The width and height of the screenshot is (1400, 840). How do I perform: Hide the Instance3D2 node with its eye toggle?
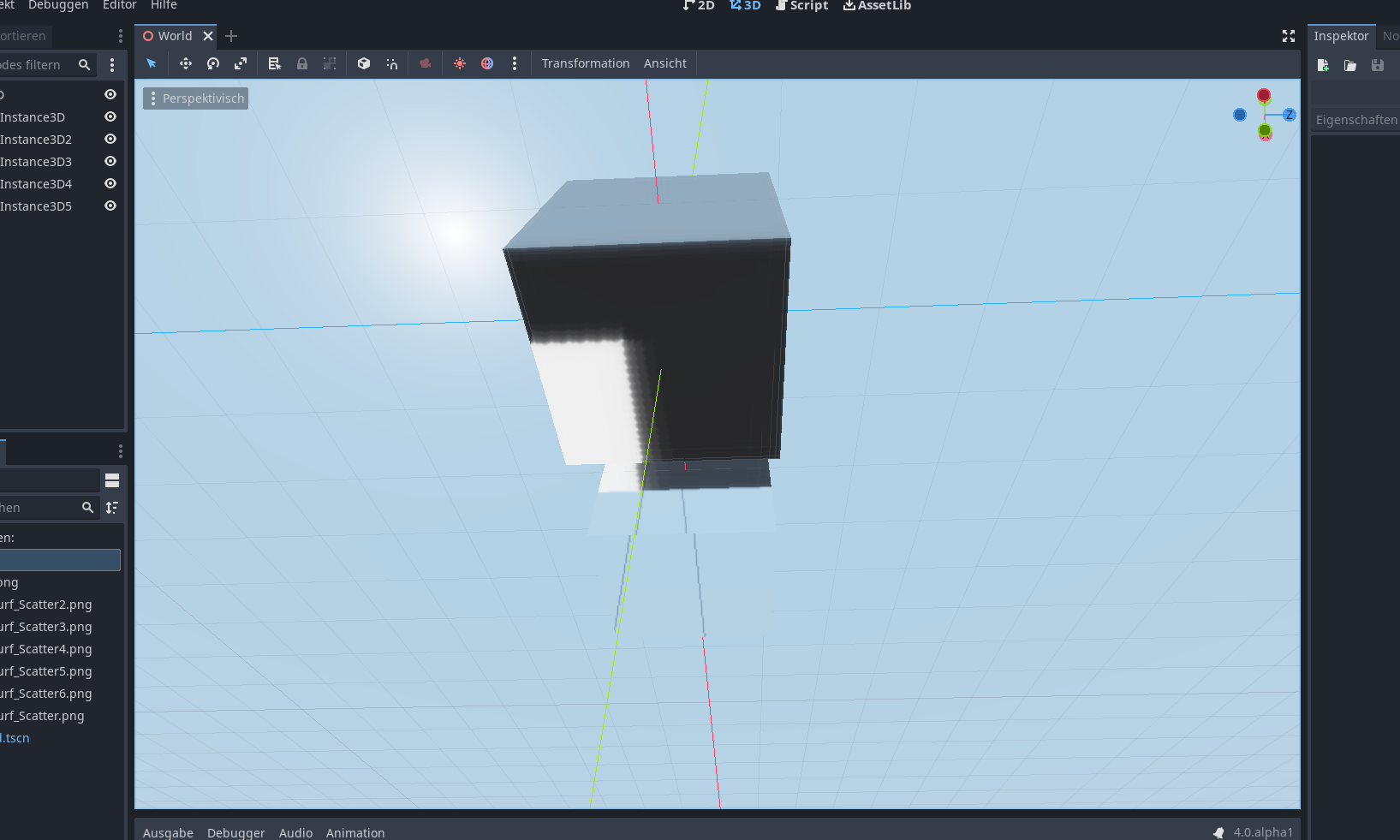click(110, 139)
